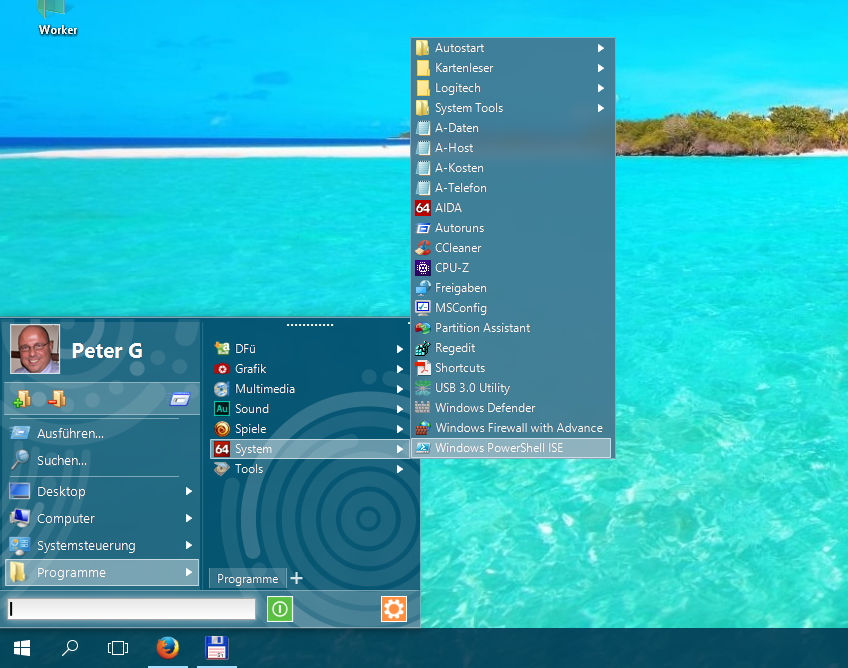Viewport: 848px width, 668px height.
Task: Open MSConfig entry
Action: click(513, 308)
